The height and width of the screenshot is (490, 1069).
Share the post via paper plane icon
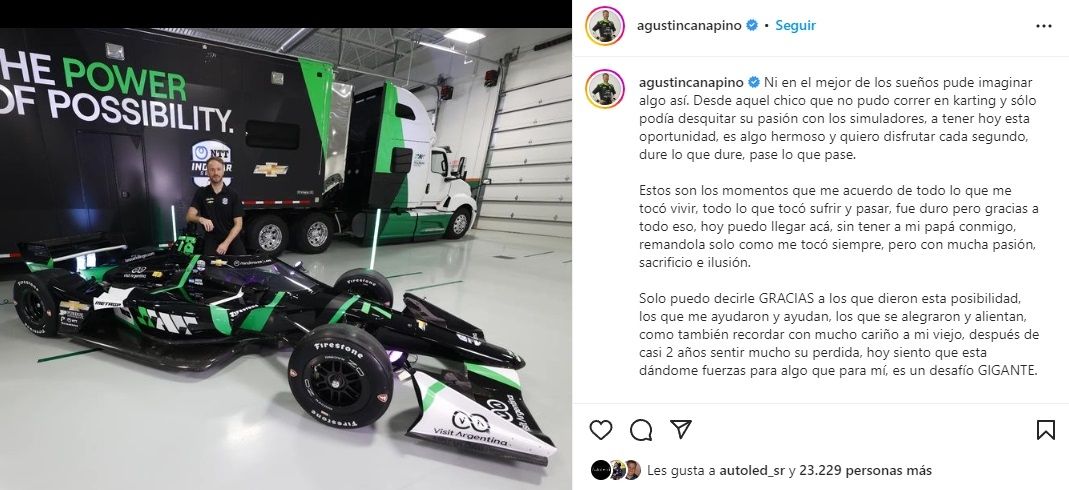pos(680,429)
